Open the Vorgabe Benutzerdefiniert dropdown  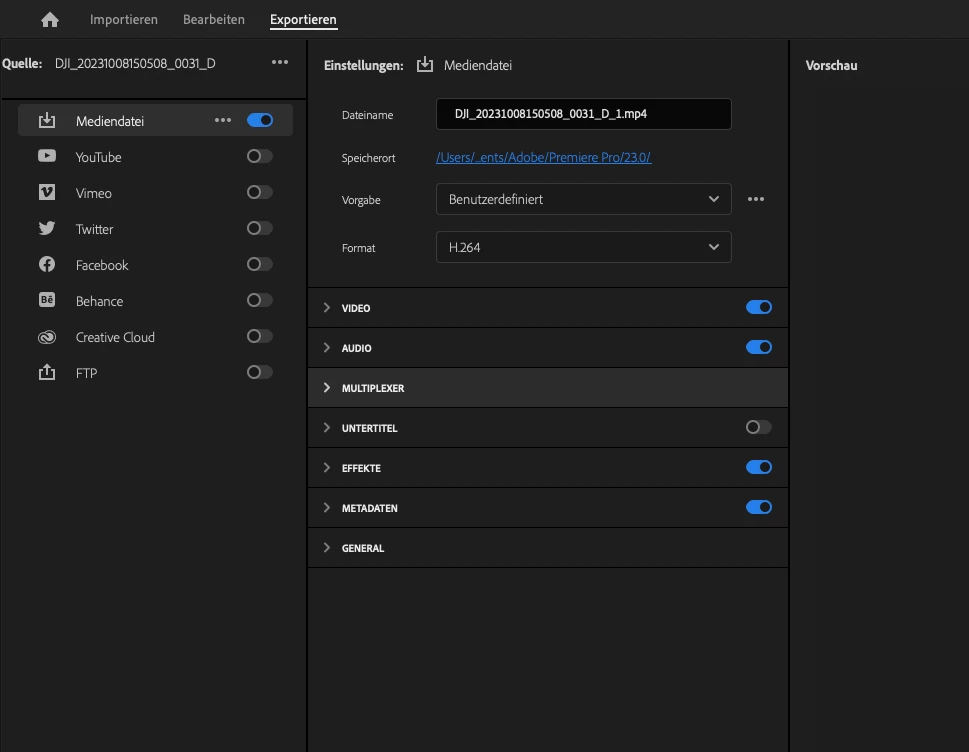[583, 199]
